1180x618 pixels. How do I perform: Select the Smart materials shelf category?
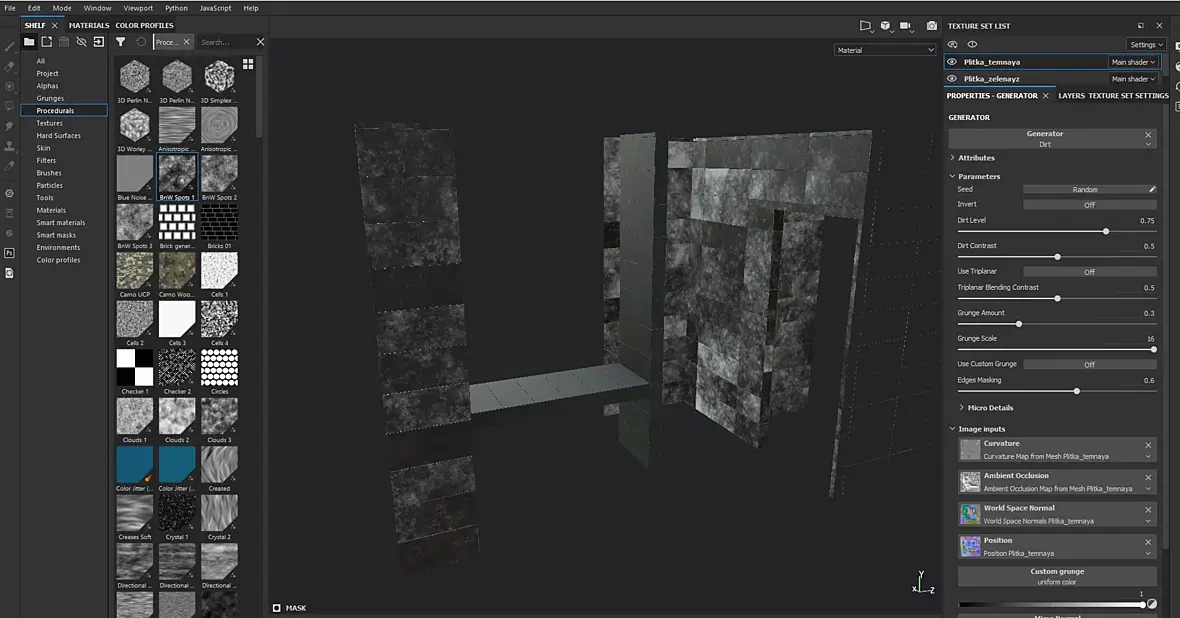point(61,223)
